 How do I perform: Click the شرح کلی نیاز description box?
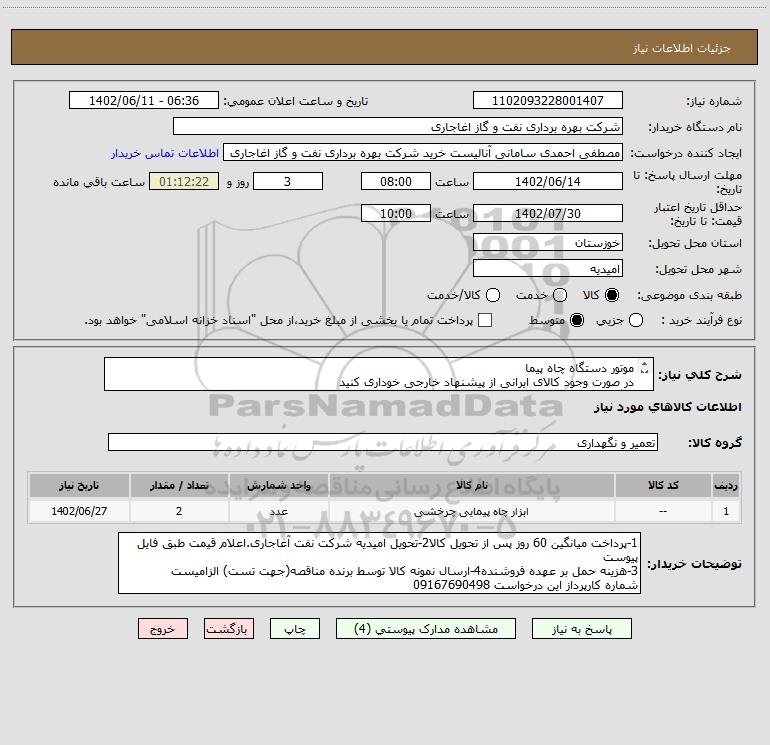click(x=379, y=374)
